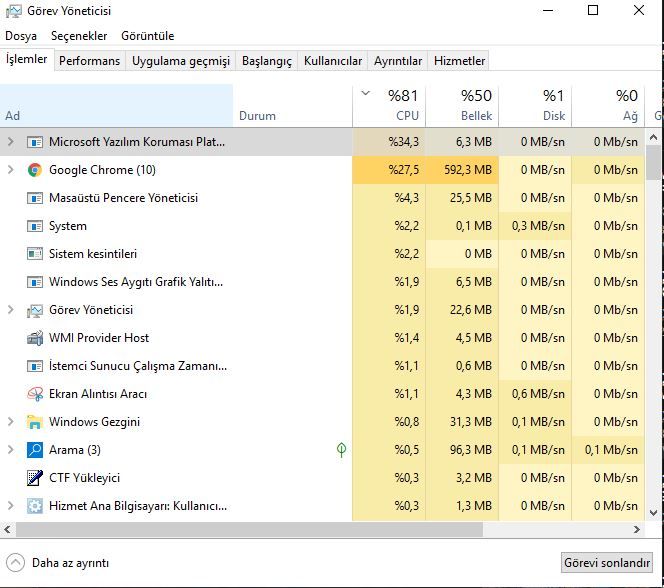The image size is (664, 588).
Task: Click the horizontal scrollbar left arrow
Action: pyautogui.click(x=7, y=529)
